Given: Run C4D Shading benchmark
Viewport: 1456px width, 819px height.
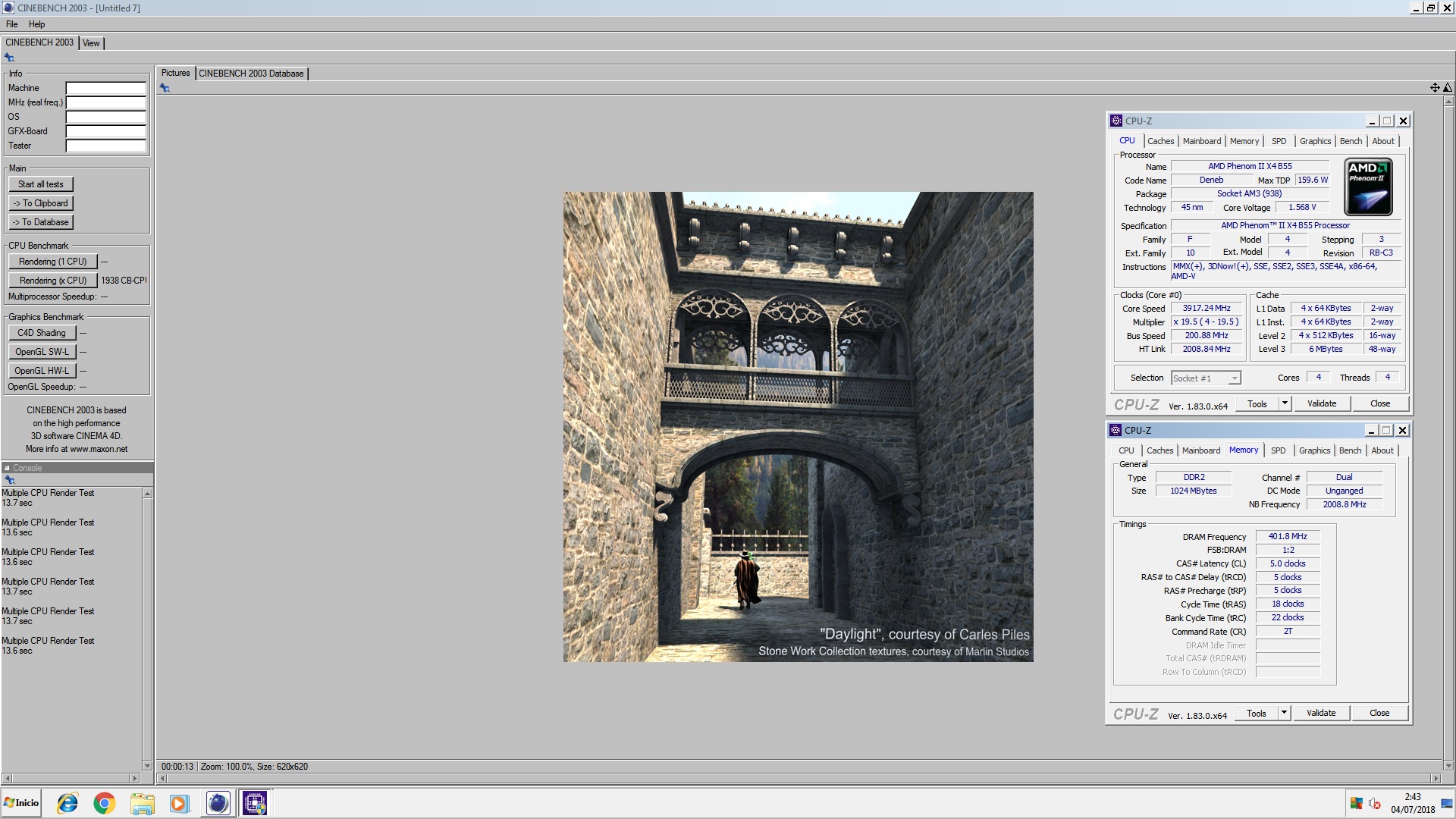Looking at the screenshot, I should click(42, 333).
